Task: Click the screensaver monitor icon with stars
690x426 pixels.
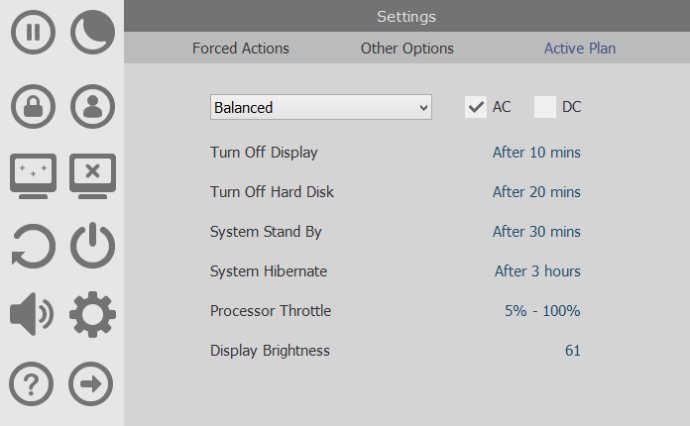Action: pos(33,176)
